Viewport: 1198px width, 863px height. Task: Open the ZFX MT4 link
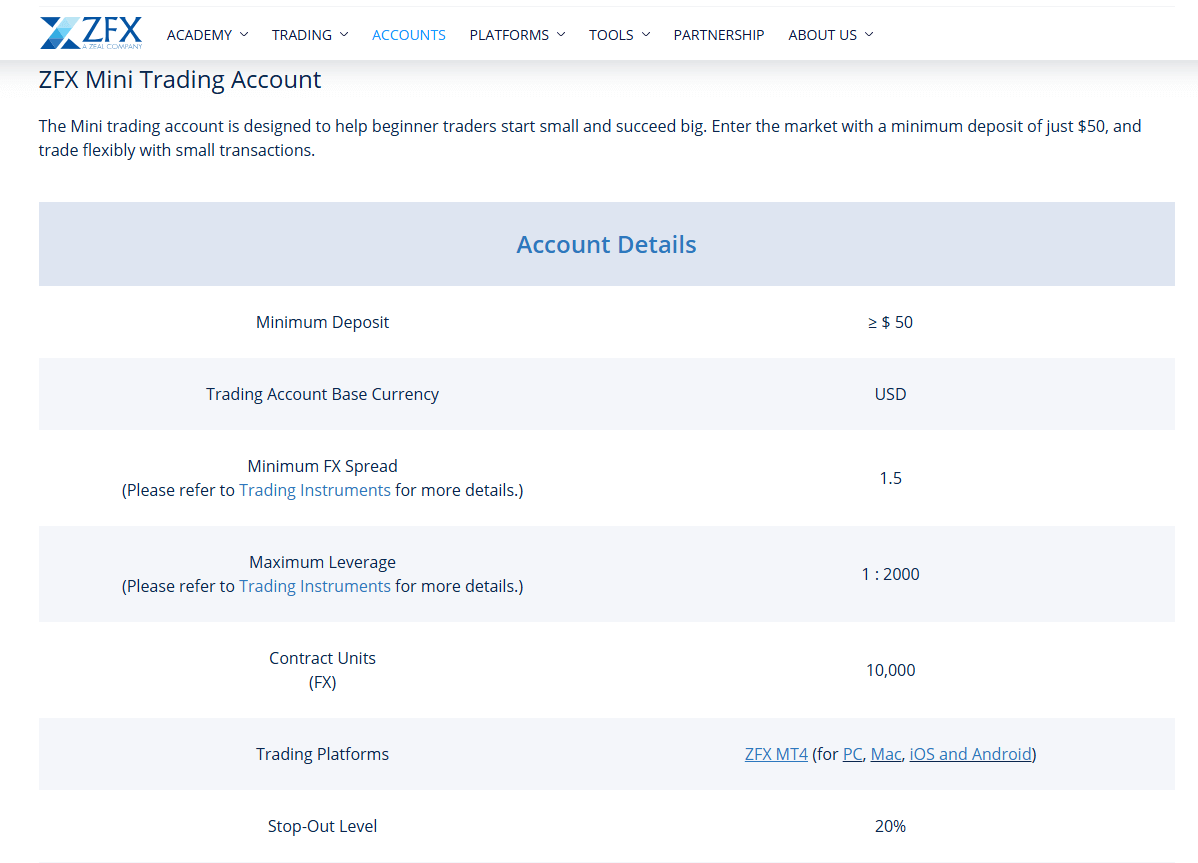click(776, 755)
